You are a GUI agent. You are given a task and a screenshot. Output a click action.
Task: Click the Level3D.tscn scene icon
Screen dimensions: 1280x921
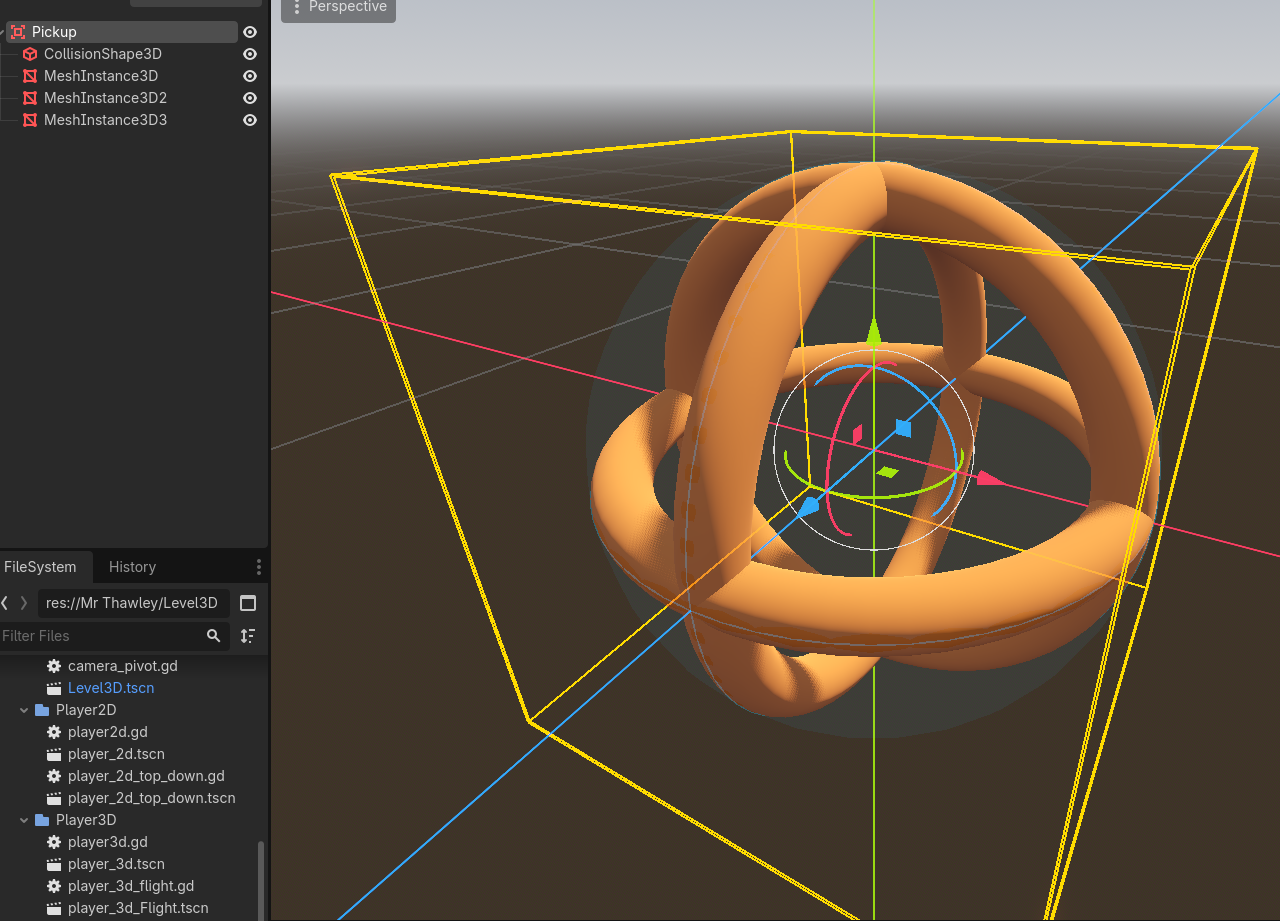[x=54, y=688]
